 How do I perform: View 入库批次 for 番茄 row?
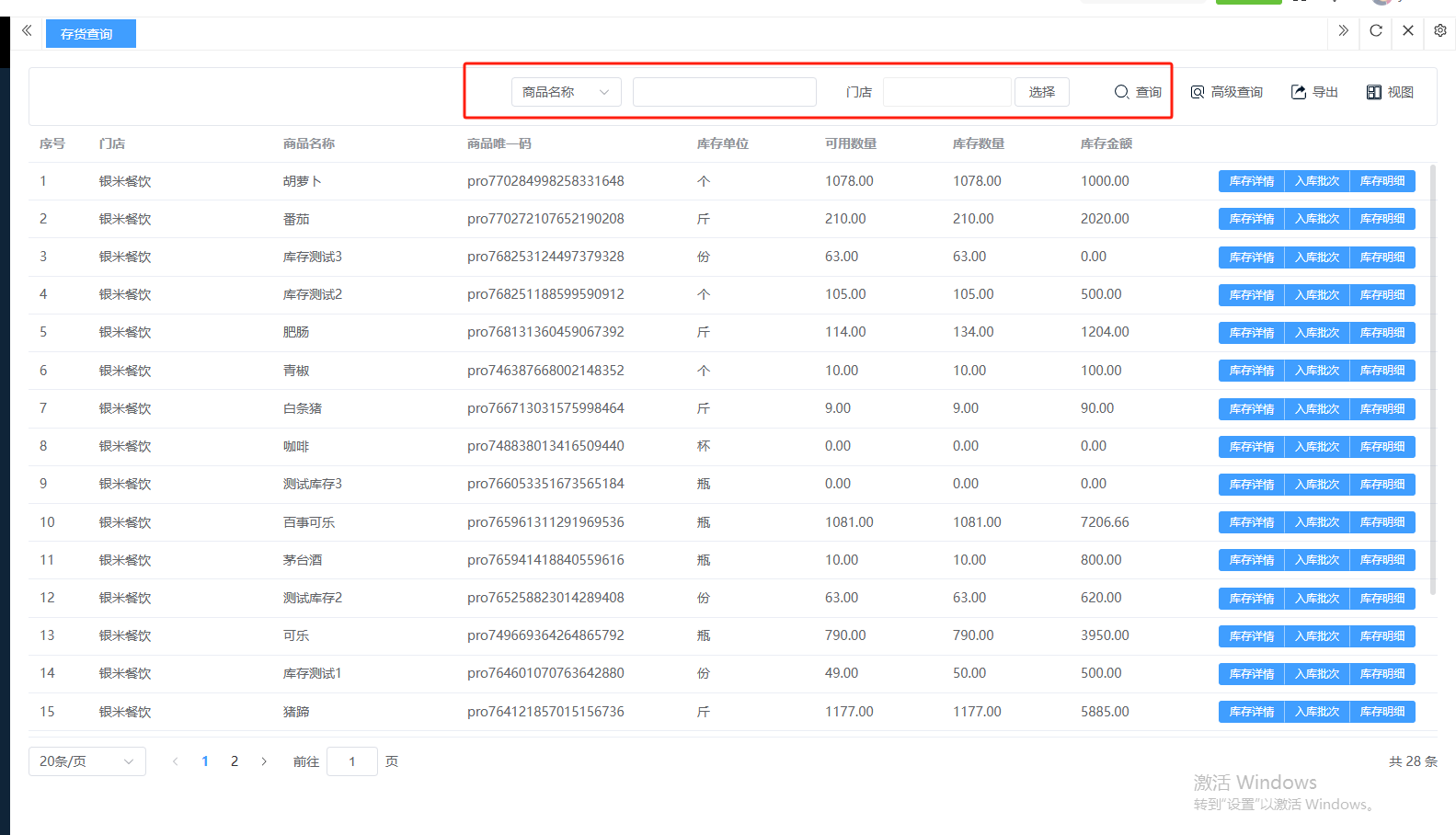(x=1316, y=219)
